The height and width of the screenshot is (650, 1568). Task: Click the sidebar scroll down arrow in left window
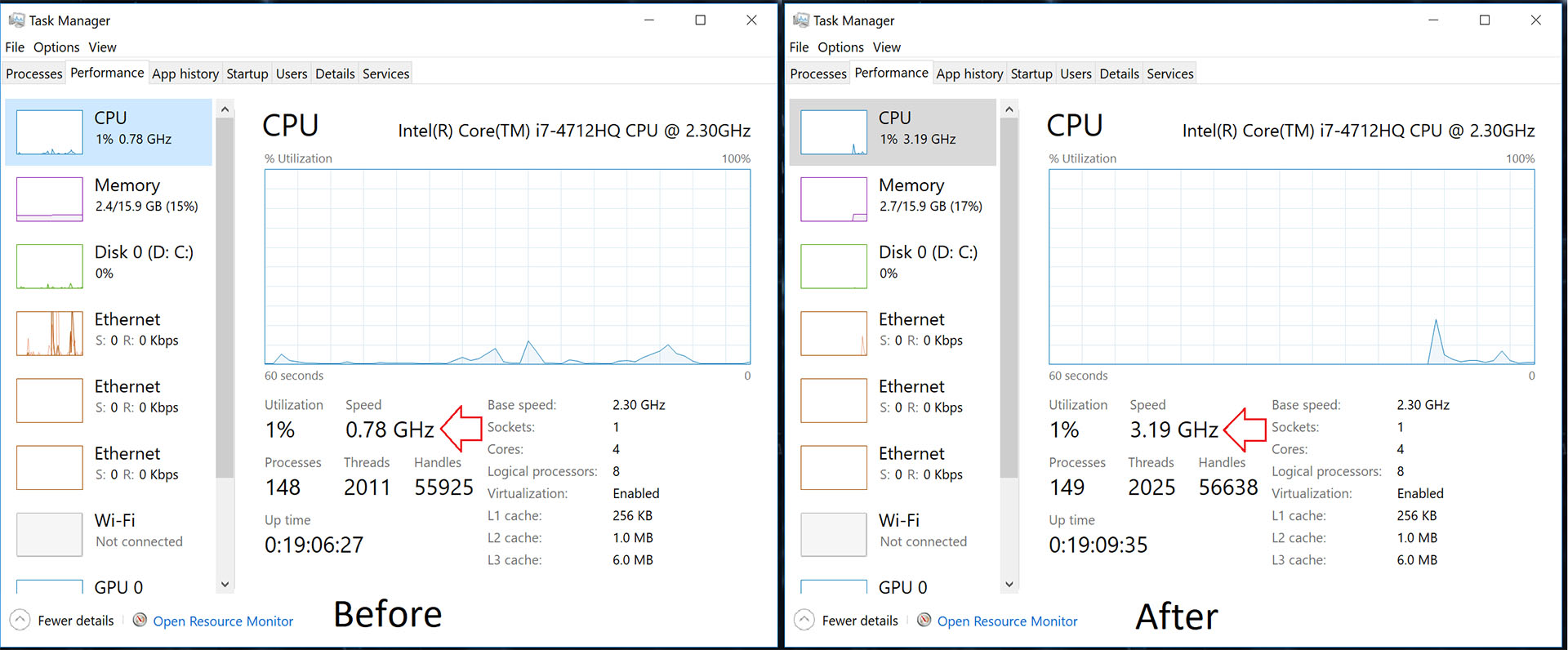[225, 585]
